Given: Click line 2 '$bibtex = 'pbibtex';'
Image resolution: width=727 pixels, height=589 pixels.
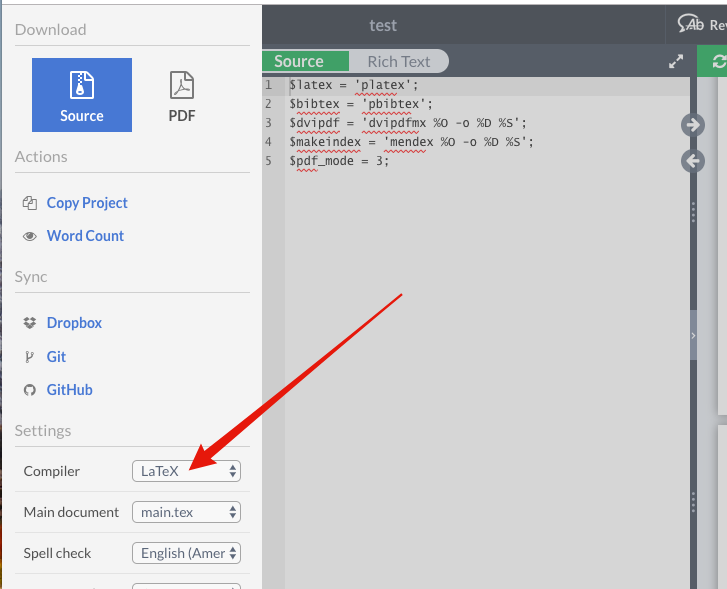Looking at the screenshot, I should point(361,104).
